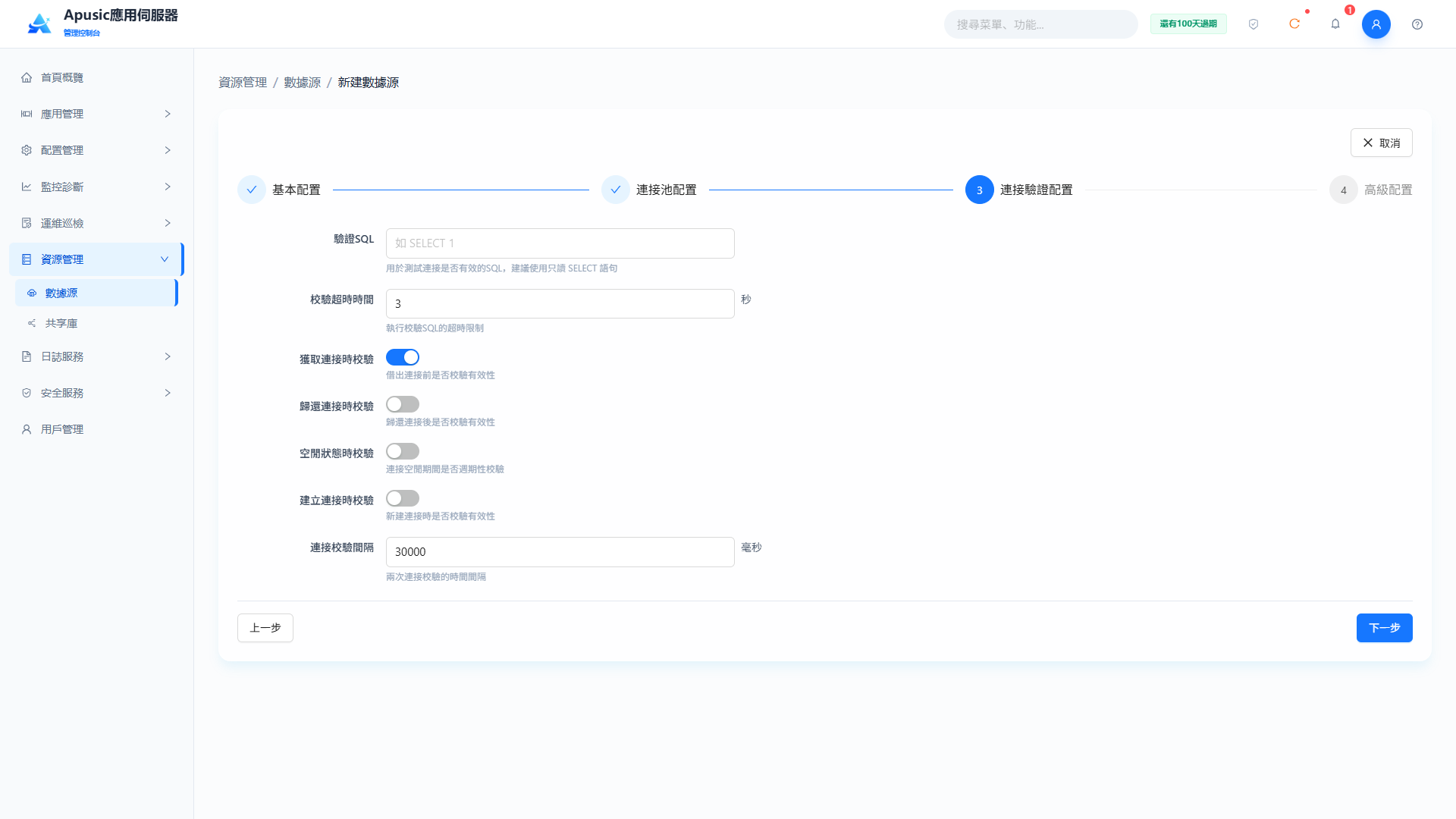Viewport: 1456px width, 819px height.
Task: Click the 安全服務 shield icon
Action: click(27, 393)
